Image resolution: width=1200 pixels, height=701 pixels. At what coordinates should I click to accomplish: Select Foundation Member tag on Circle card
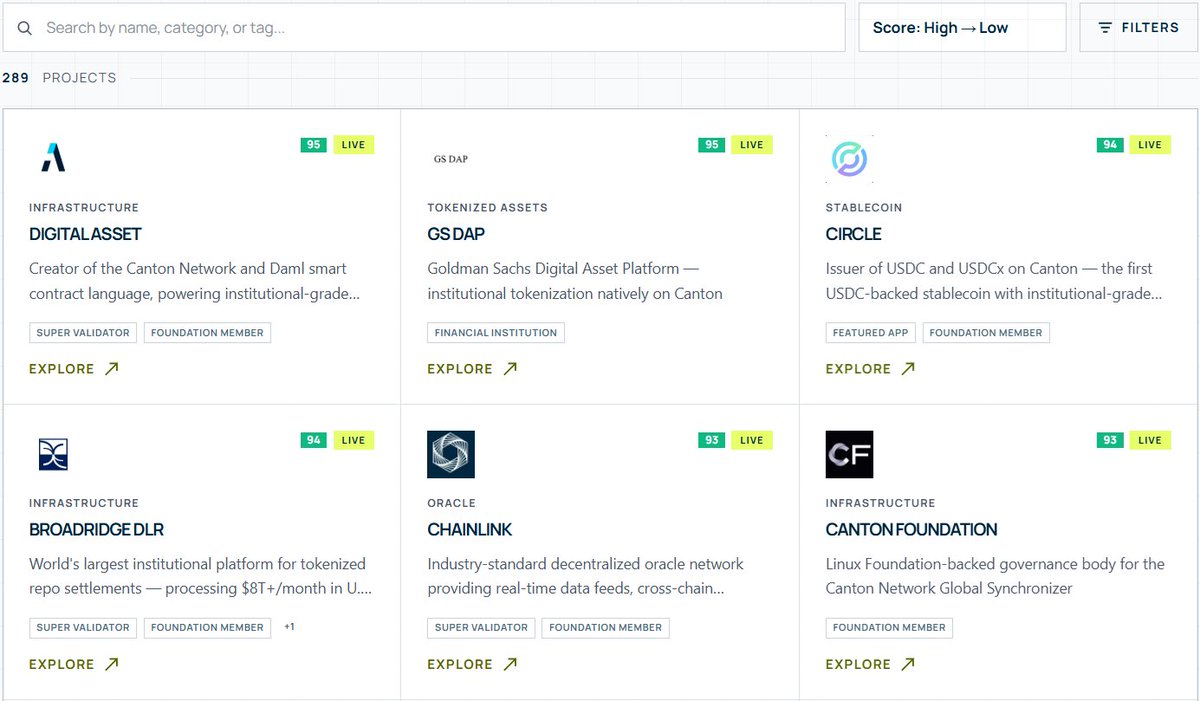986,332
